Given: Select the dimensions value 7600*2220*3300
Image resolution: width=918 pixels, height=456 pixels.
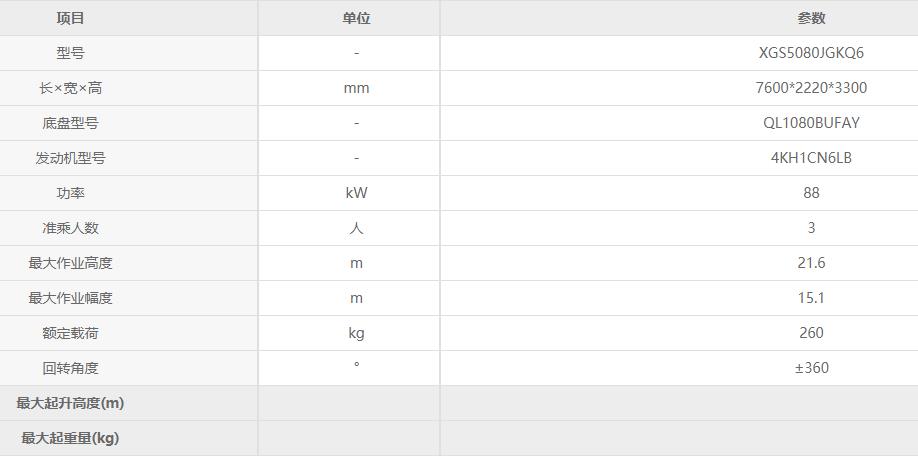Looking at the screenshot, I should pos(811,88).
